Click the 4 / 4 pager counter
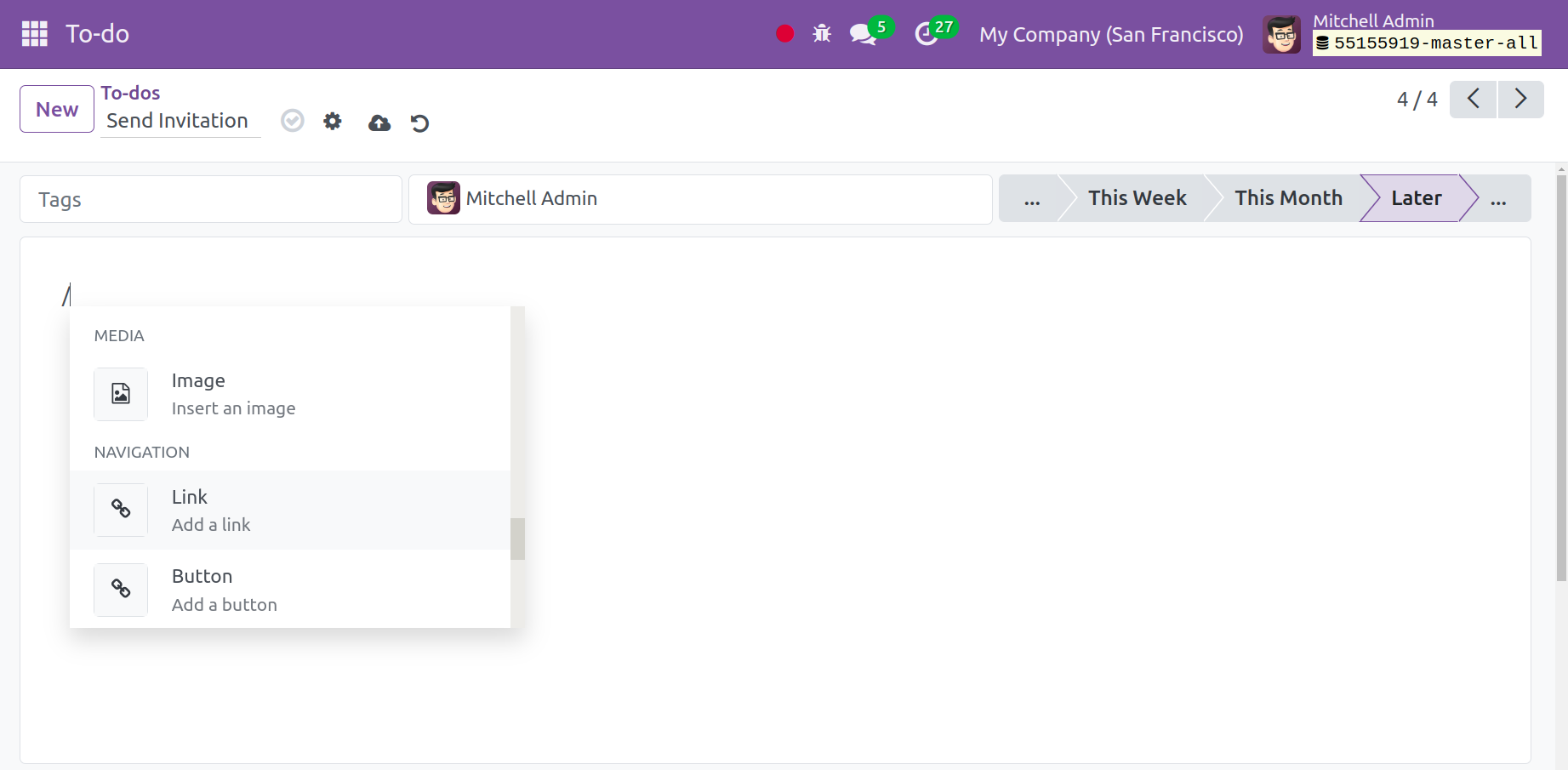 [1417, 100]
